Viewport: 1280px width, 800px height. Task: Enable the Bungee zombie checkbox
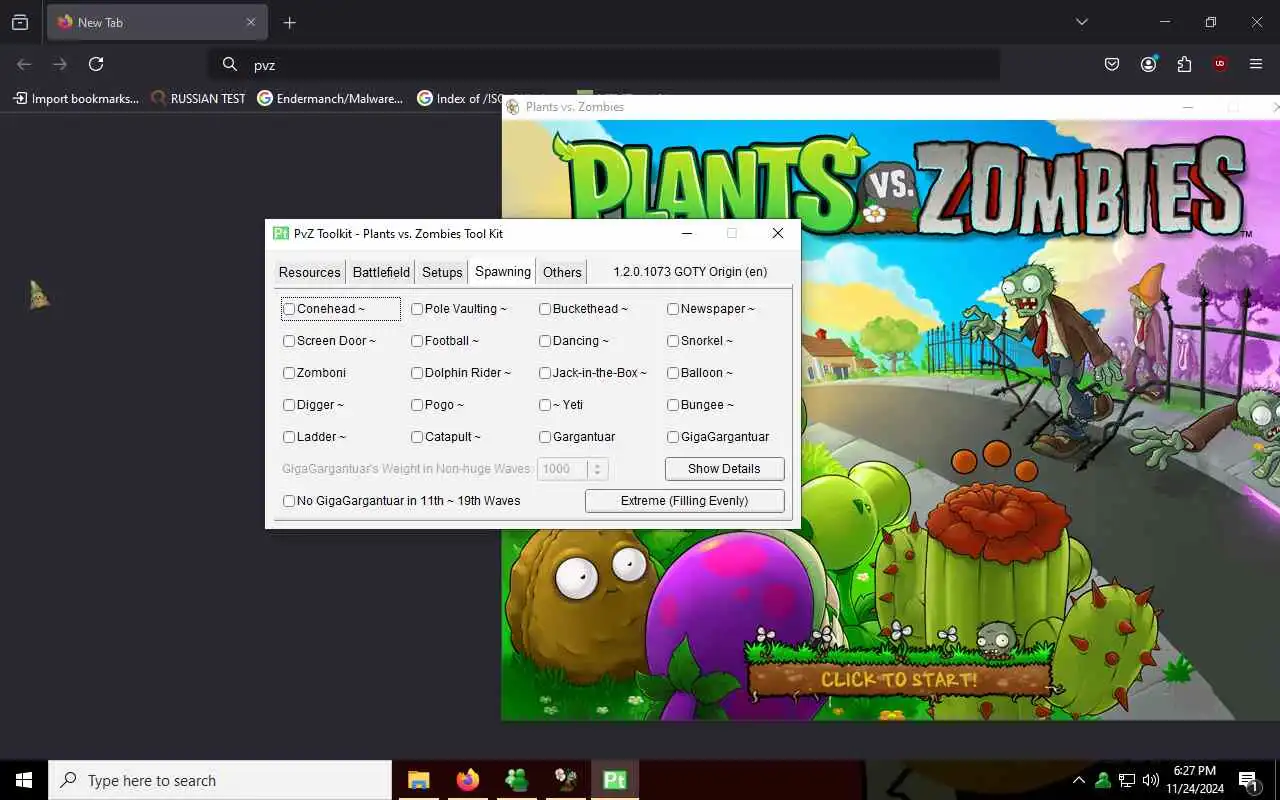(x=673, y=405)
